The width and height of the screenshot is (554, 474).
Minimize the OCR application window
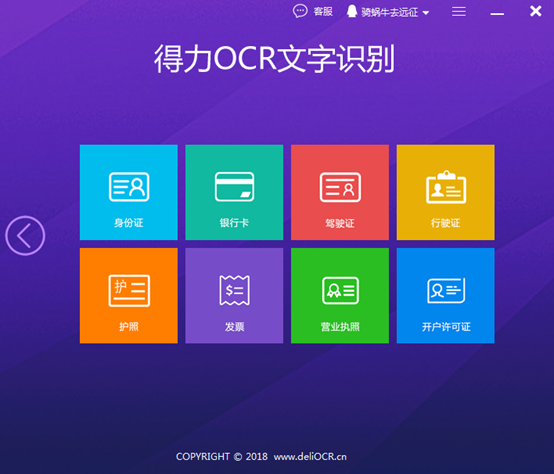(x=497, y=13)
